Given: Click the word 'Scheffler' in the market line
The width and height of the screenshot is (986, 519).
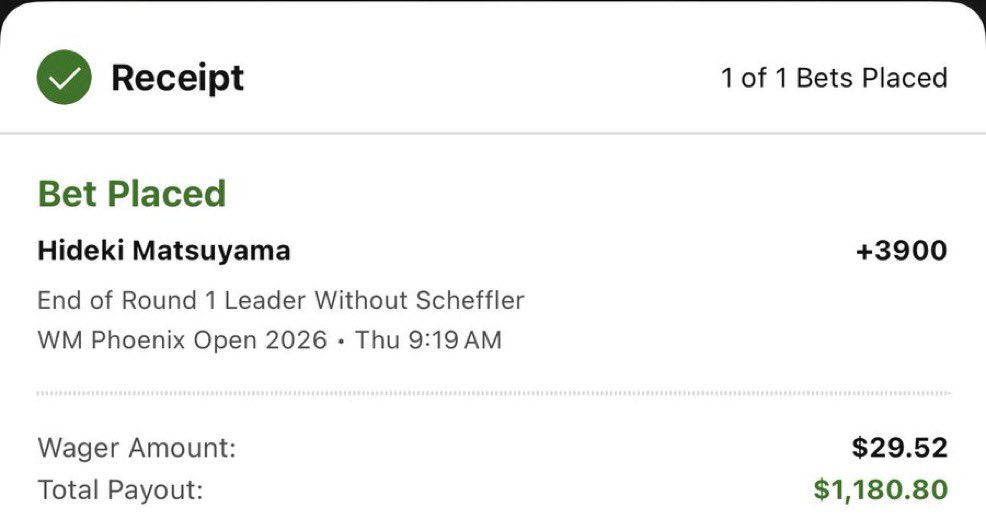Looking at the screenshot, I should pos(470,300).
